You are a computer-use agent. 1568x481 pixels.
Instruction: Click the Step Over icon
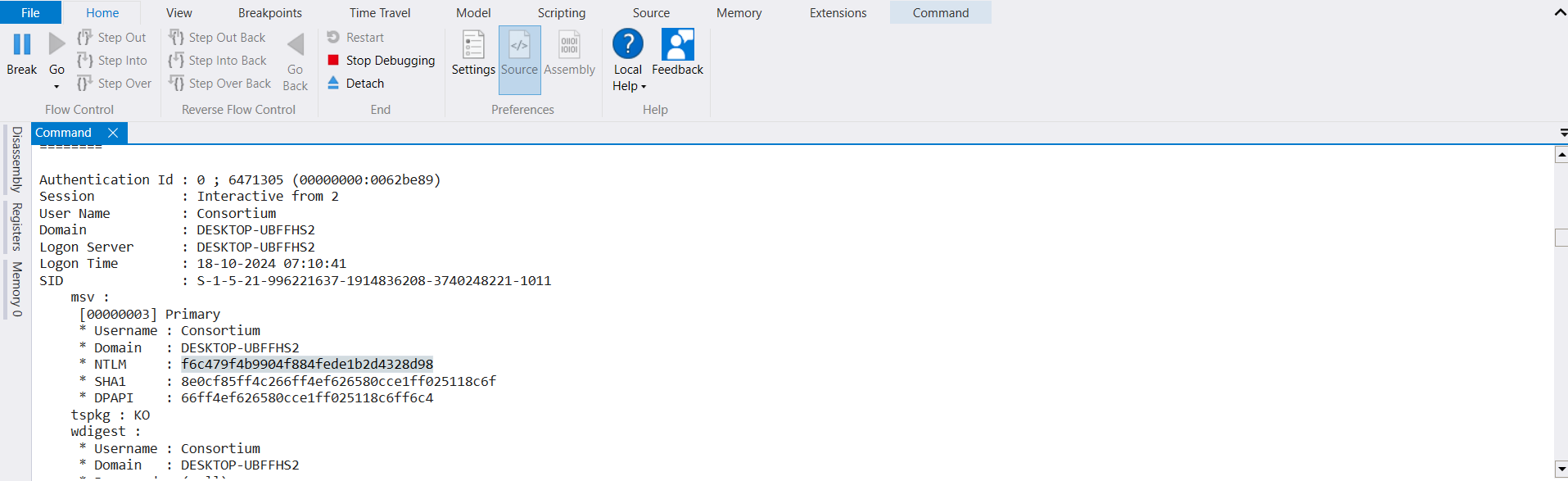(84, 83)
